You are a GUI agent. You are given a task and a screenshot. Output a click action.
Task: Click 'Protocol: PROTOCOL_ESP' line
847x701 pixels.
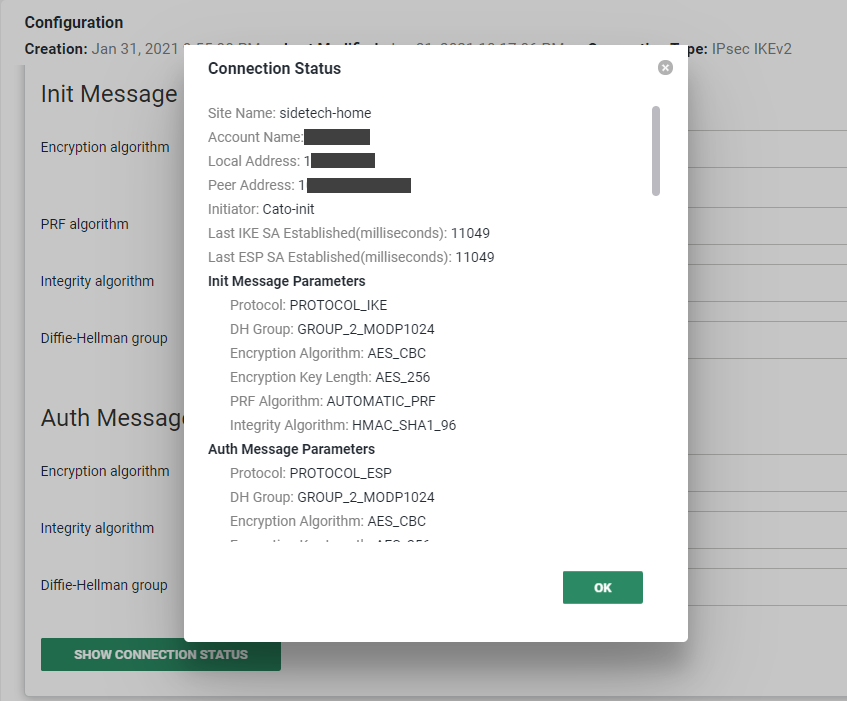click(x=311, y=473)
